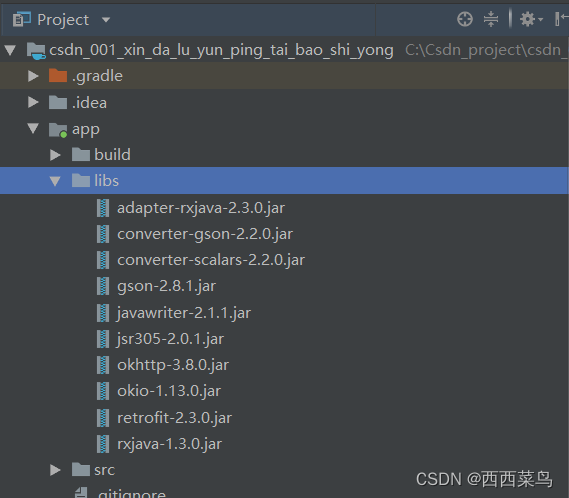Click the hide panel icon
Screen dimensions: 569x498
point(561,19)
